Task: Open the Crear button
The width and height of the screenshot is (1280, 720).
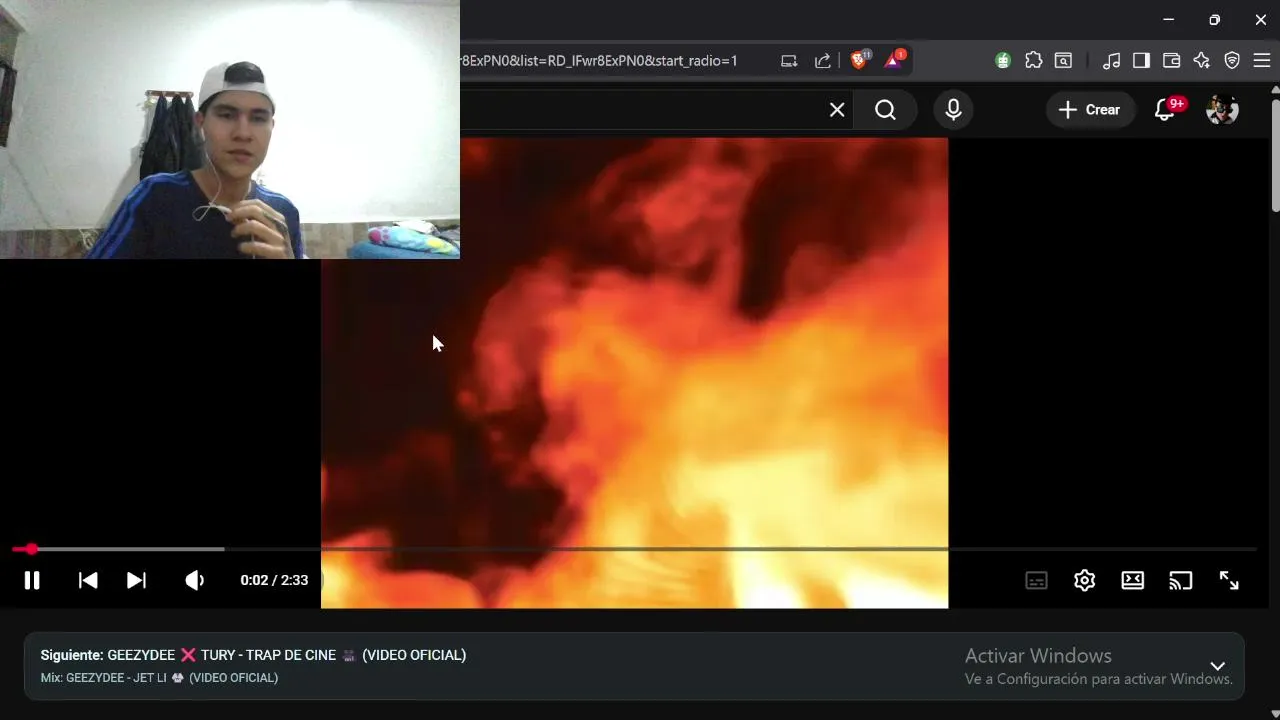Action: click(x=1090, y=110)
